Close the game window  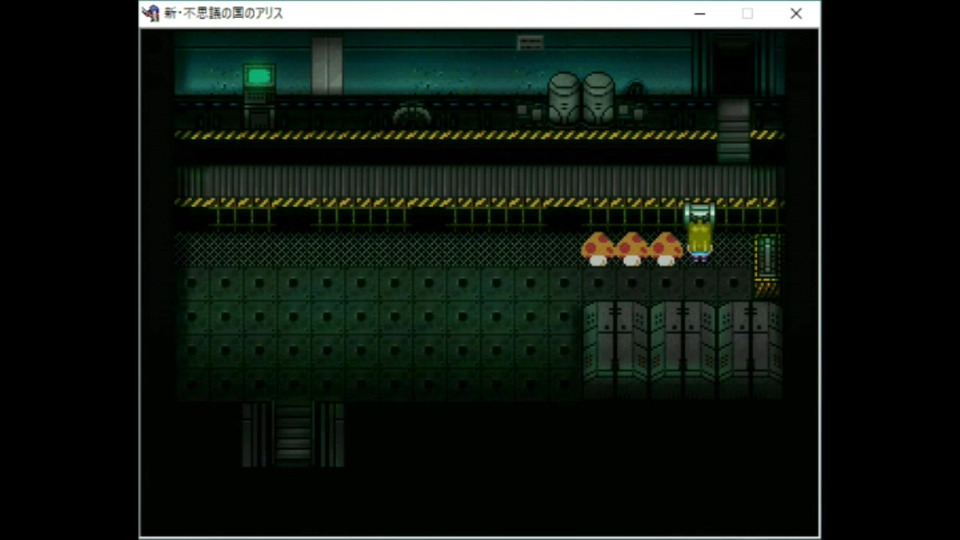[795, 13]
